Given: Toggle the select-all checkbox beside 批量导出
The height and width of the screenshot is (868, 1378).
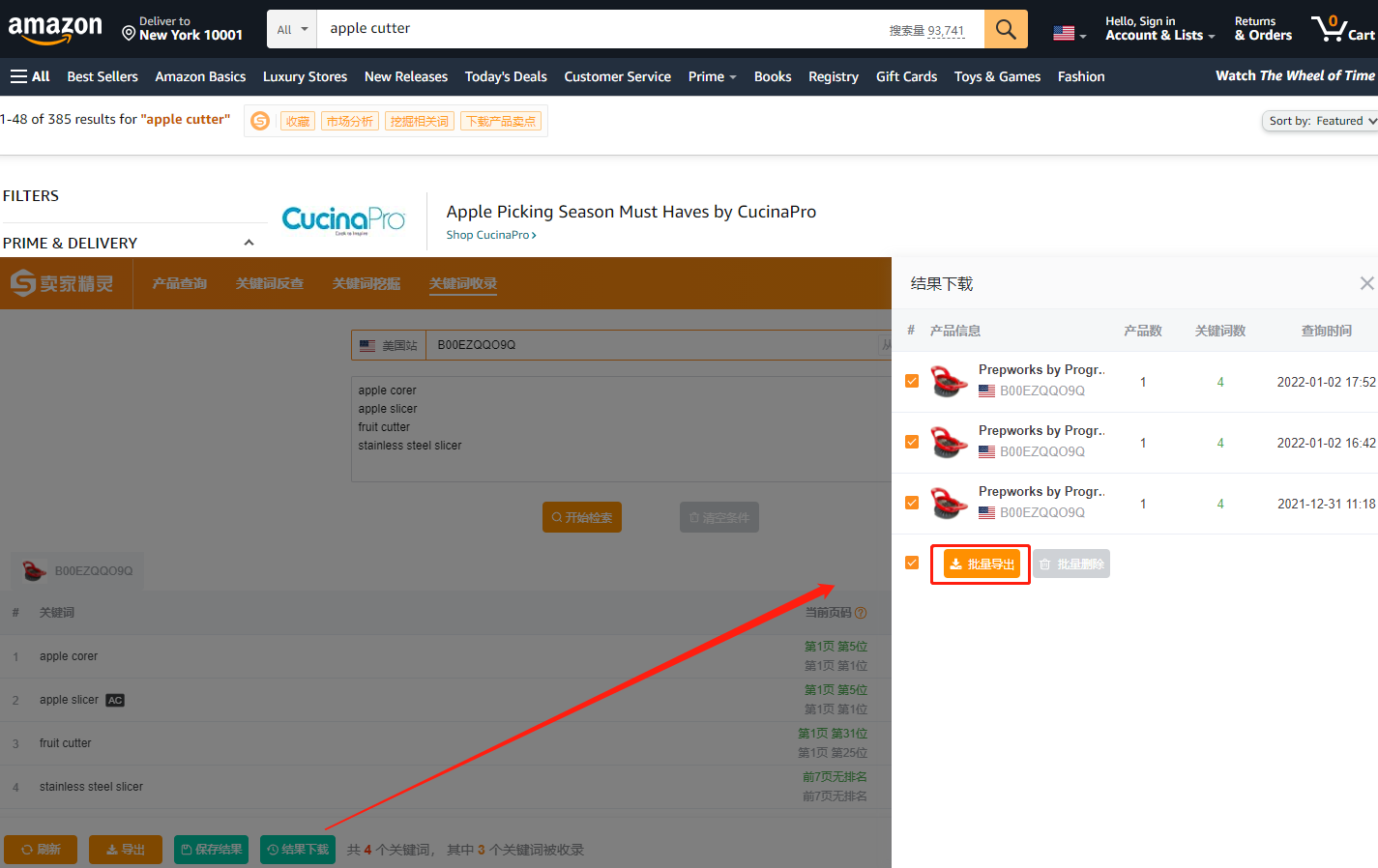Looking at the screenshot, I should (x=912, y=563).
